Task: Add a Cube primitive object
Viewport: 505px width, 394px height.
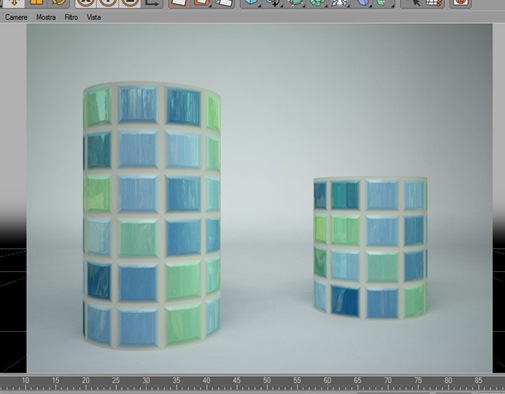Action: click(x=251, y=3)
